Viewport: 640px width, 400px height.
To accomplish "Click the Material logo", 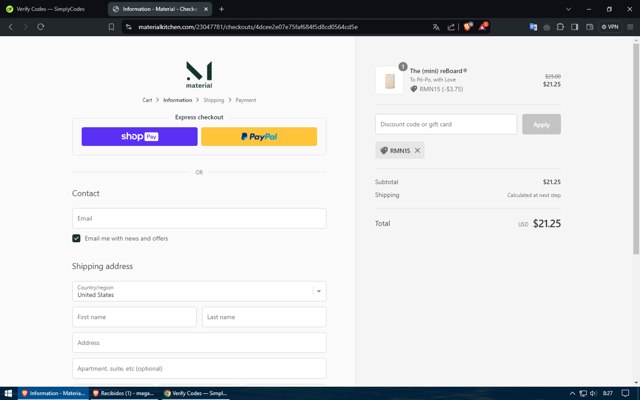I will click(x=199, y=74).
